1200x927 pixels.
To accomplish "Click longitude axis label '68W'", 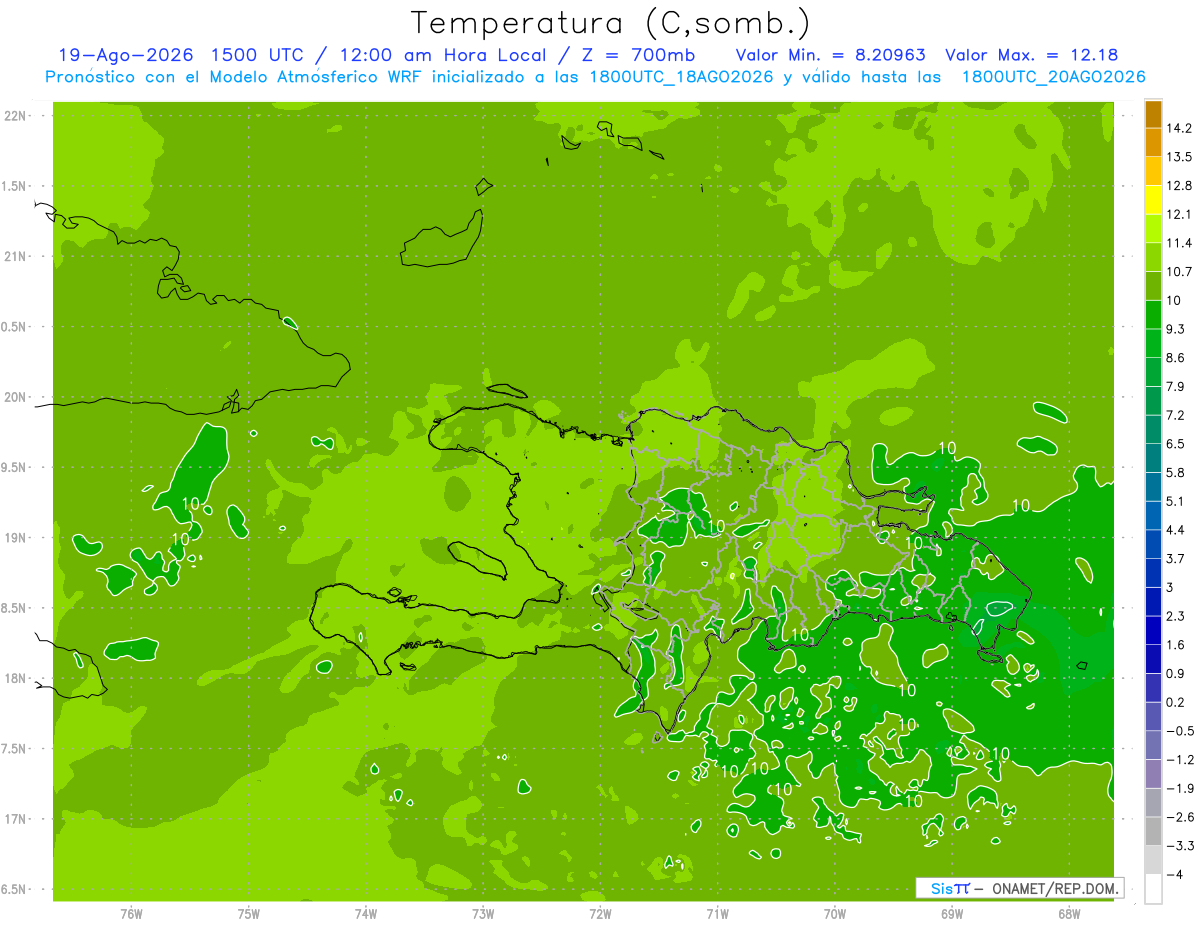I will pyautogui.click(x=1068, y=914).
